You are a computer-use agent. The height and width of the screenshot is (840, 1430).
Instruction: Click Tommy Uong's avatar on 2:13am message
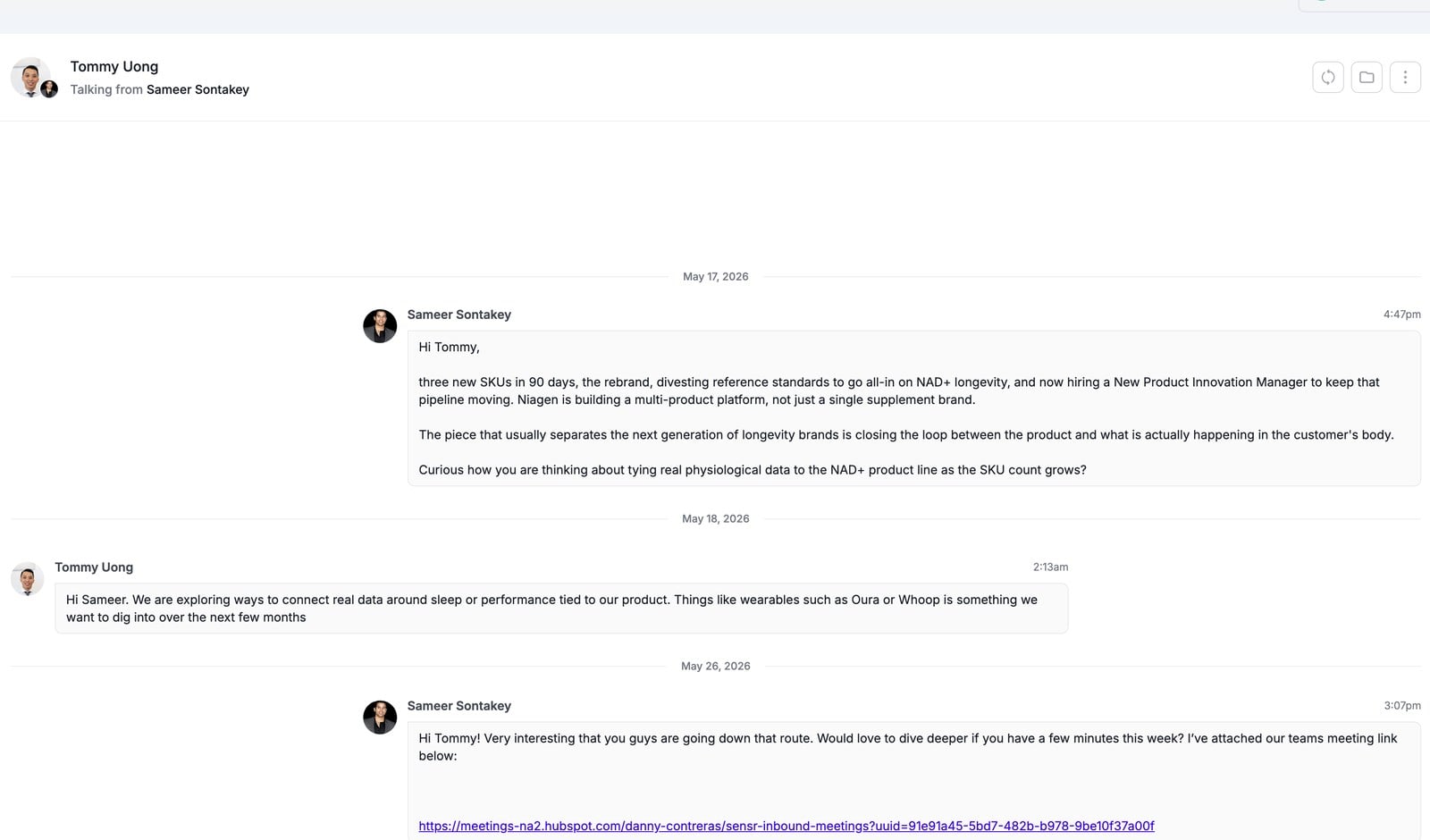point(27,579)
